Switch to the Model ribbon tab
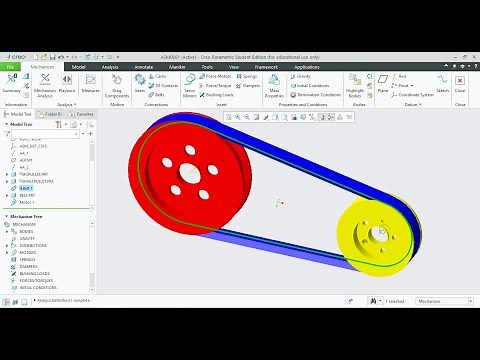Screen dimensions: 480x360 (x=79, y=67)
